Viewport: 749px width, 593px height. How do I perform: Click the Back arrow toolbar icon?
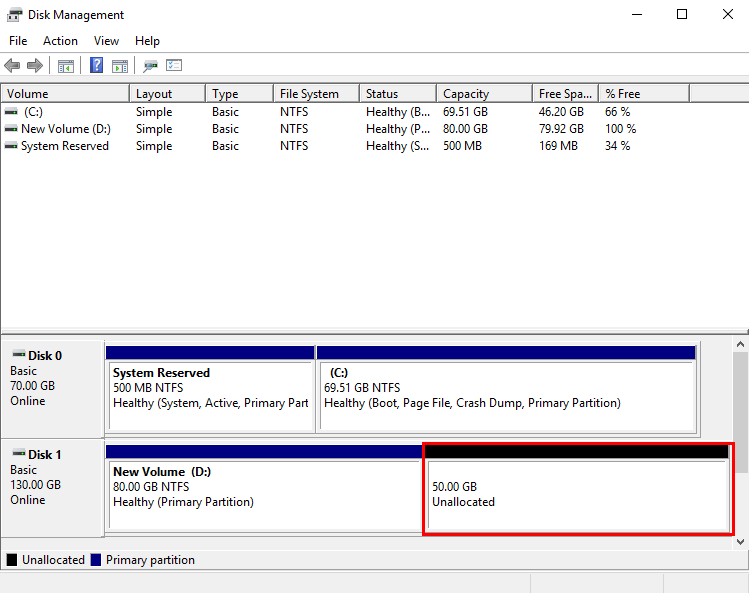[x=12, y=65]
